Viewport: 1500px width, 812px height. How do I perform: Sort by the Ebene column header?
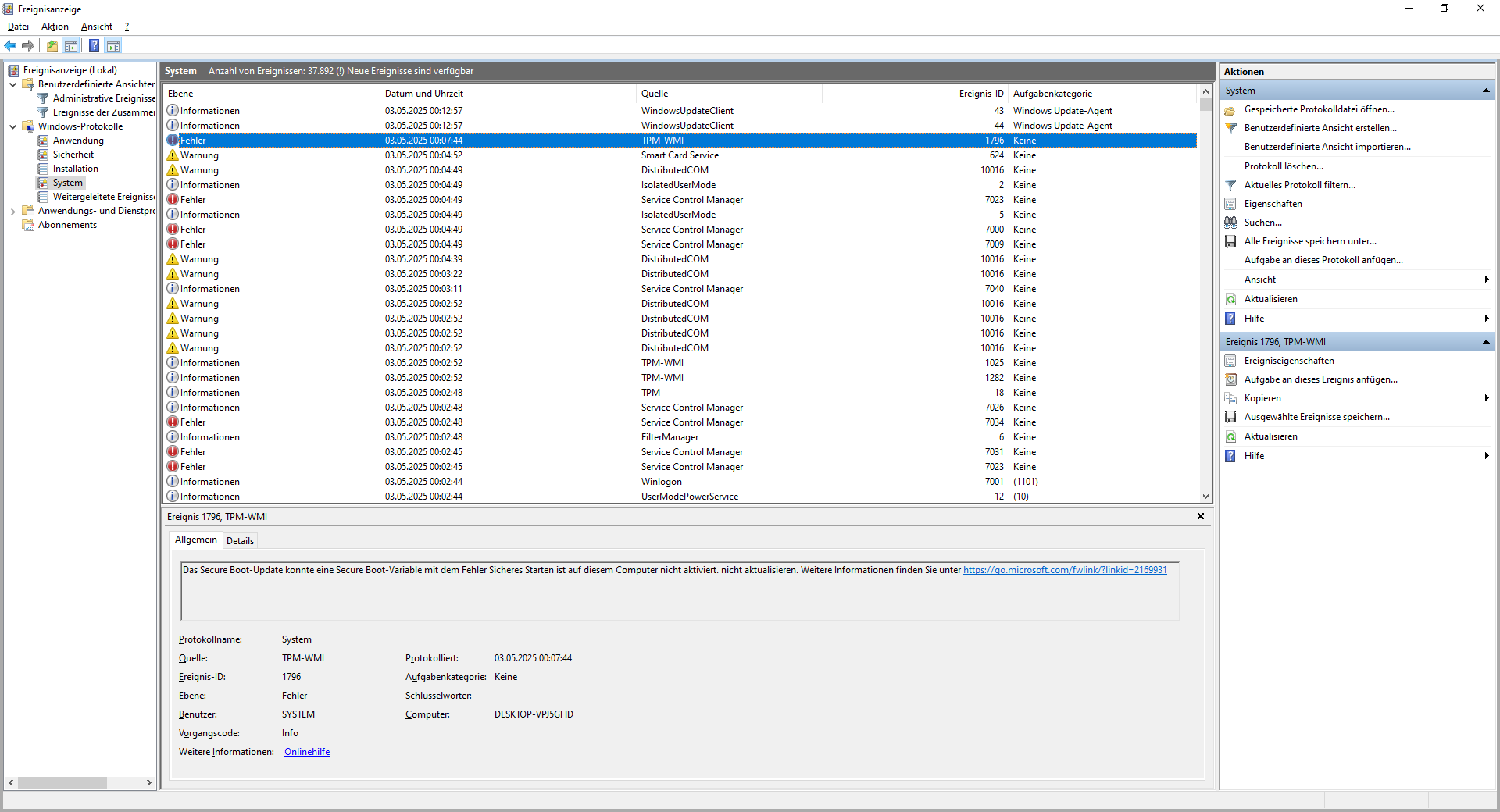point(271,94)
